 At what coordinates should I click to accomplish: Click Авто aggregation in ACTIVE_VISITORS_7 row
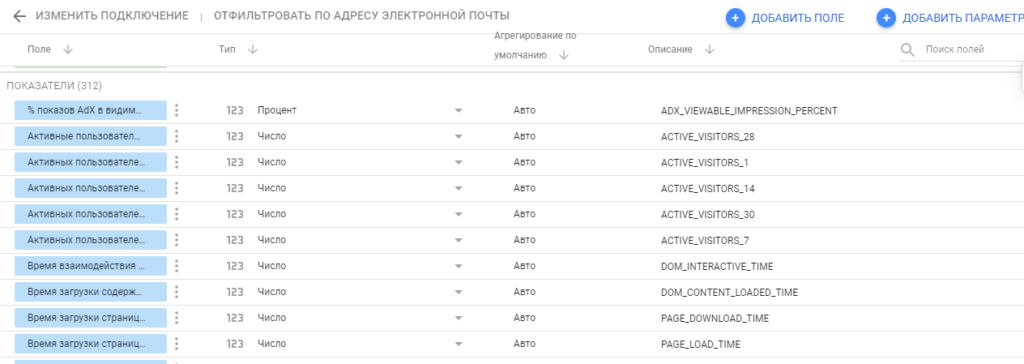click(524, 240)
